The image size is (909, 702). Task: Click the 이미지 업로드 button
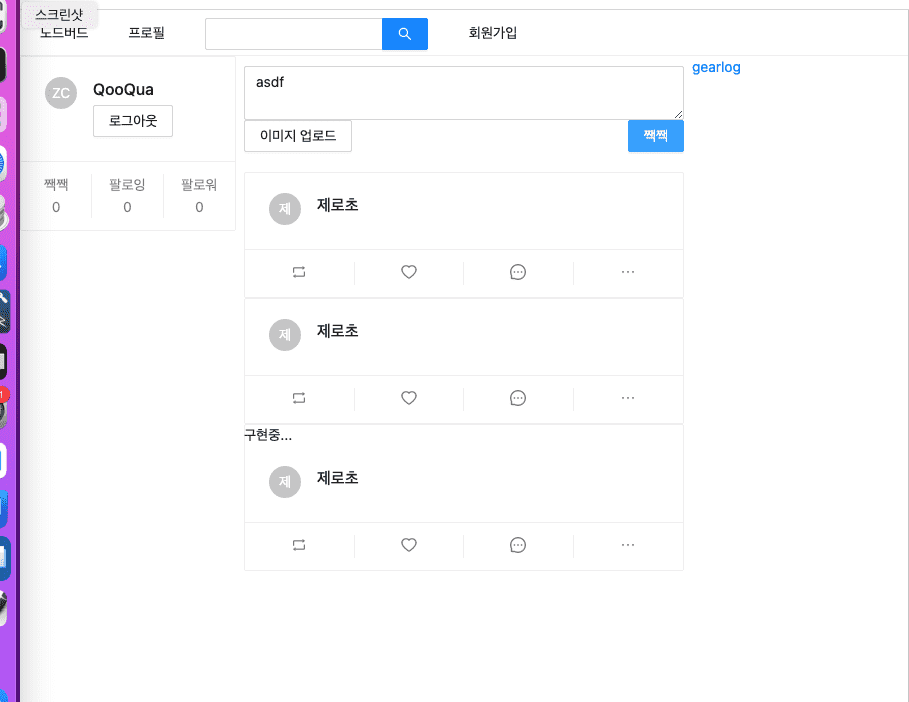298,136
